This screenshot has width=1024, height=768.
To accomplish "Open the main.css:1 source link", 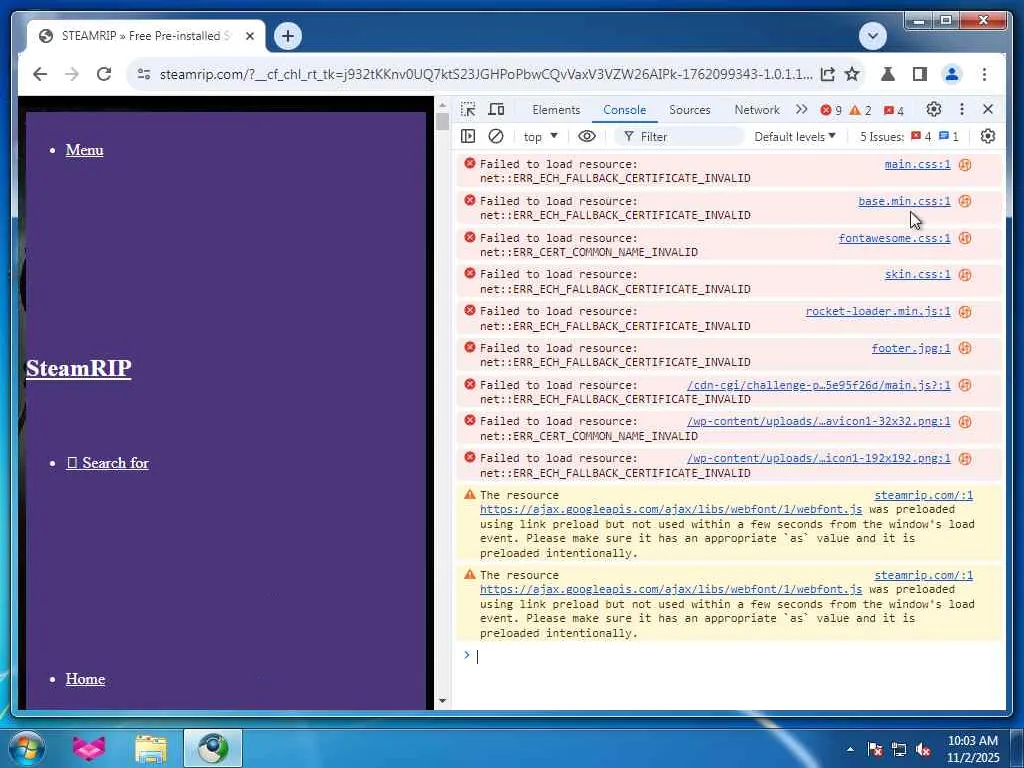I will [x=918, y=164].
